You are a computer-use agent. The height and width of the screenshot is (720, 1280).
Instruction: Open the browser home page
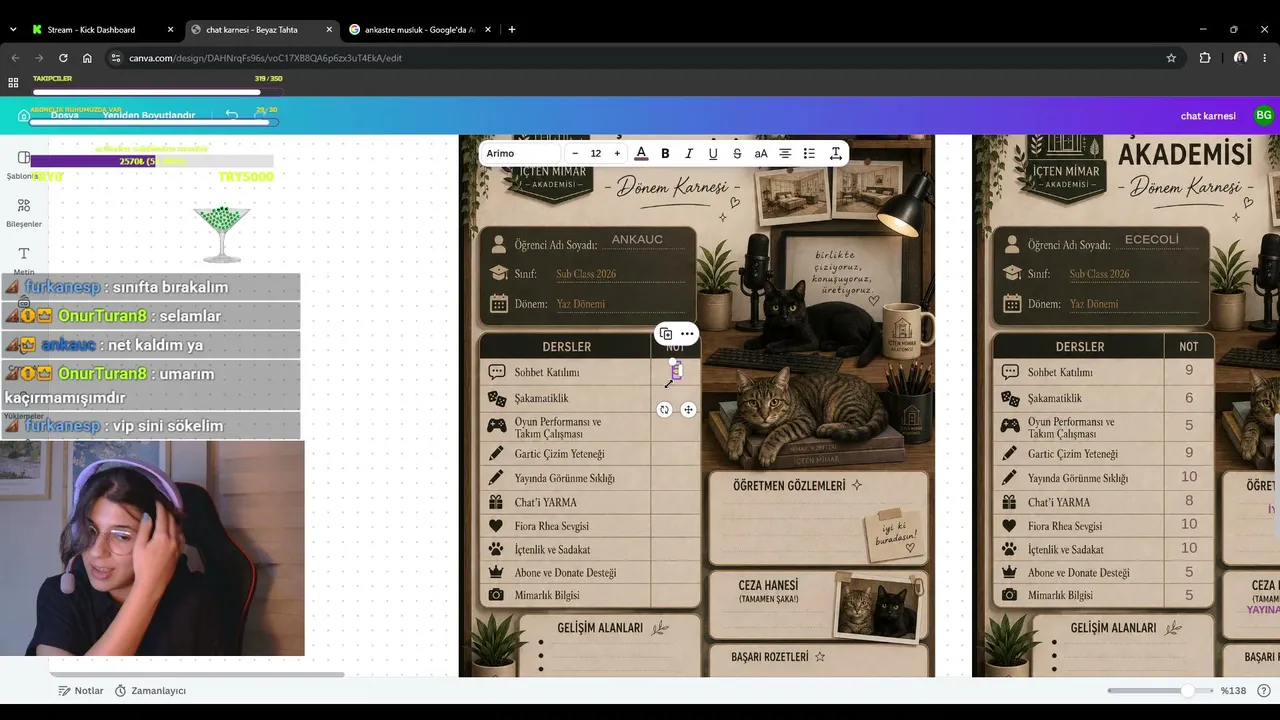[87, 58]
